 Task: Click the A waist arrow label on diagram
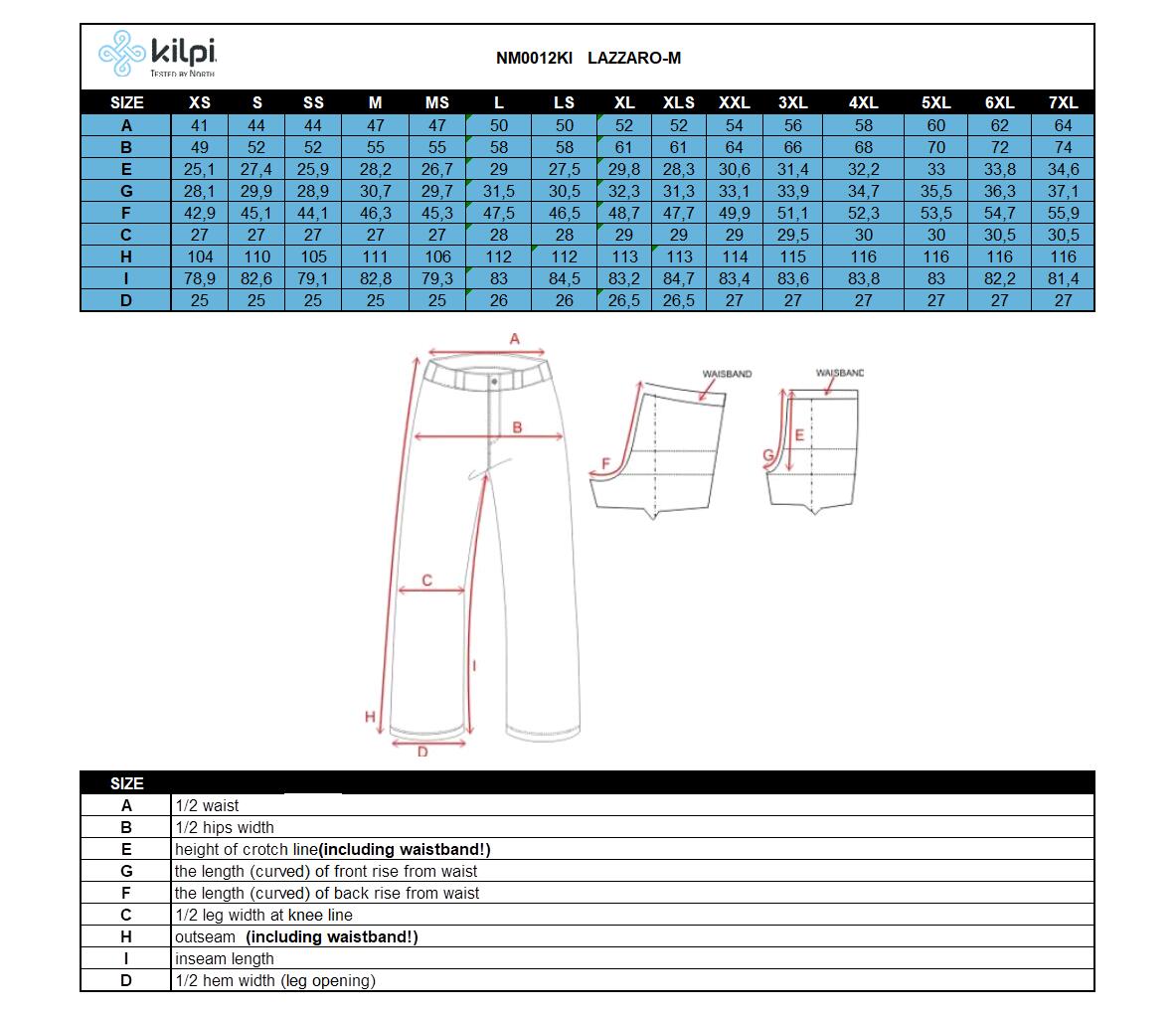(515, 339)
